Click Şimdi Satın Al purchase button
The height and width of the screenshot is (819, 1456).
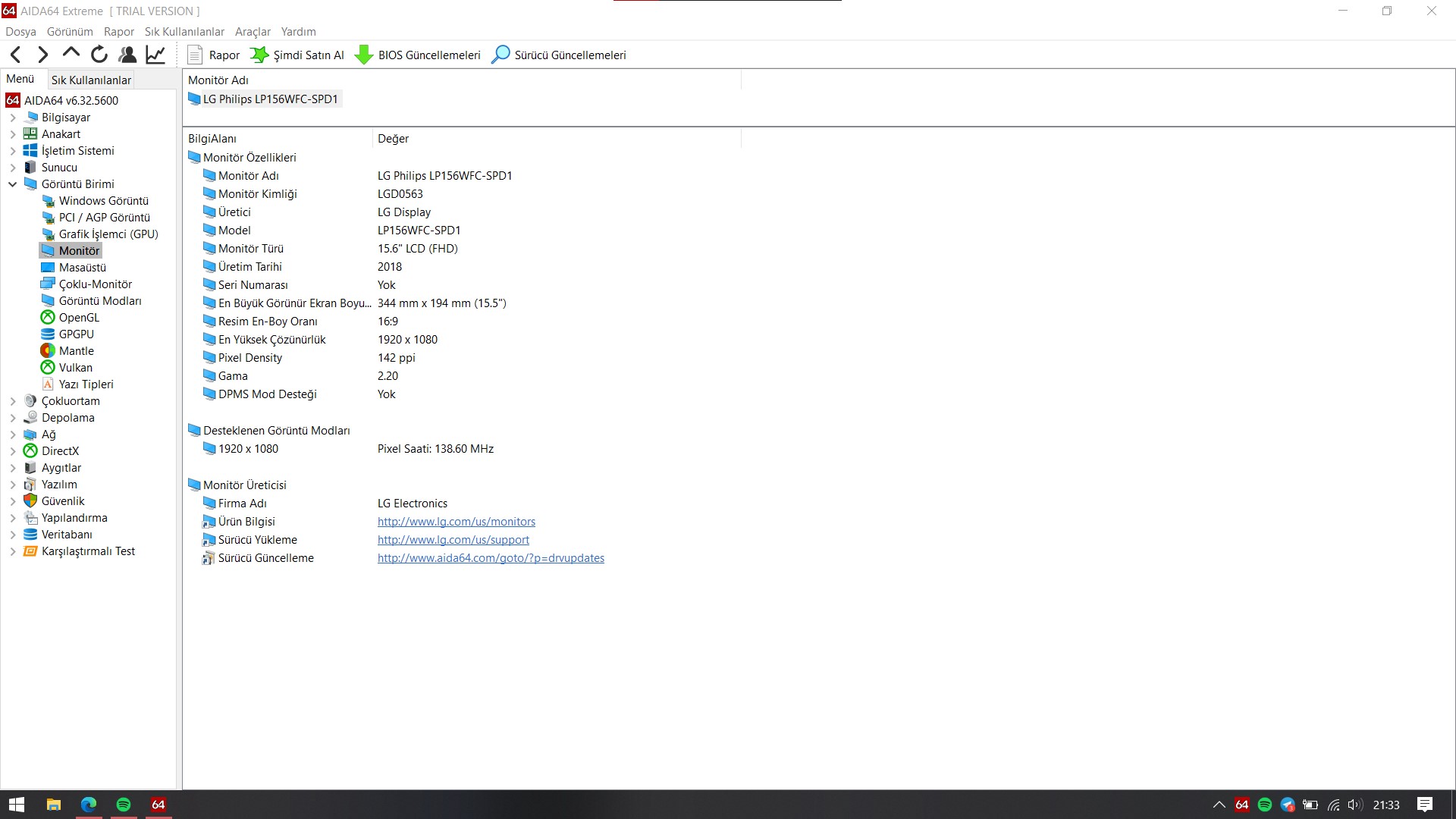point(297,55)
